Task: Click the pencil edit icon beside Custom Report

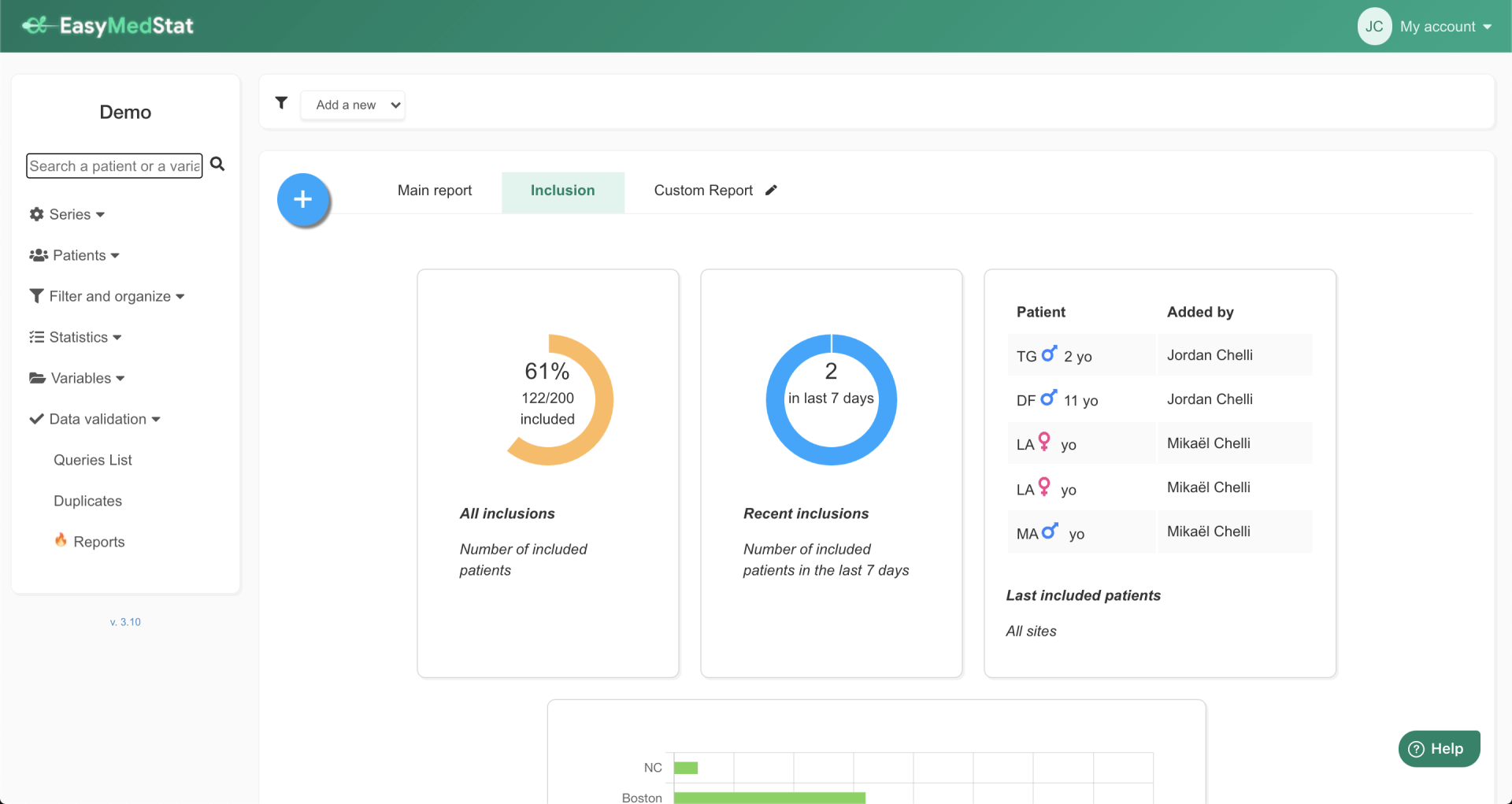Action: [772, 190]
